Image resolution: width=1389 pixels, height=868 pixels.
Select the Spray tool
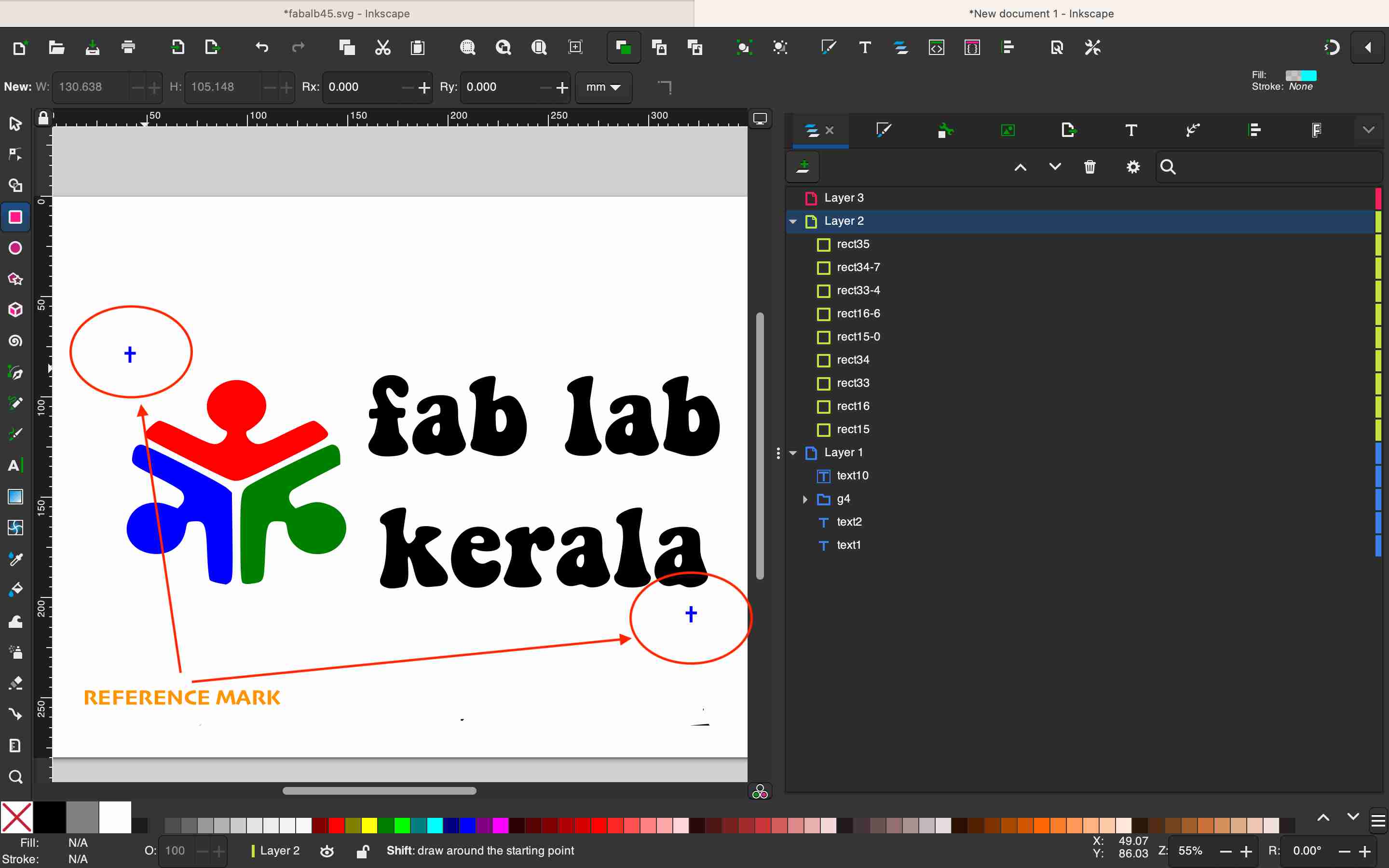pyautogui.click(x=15, y=652)
